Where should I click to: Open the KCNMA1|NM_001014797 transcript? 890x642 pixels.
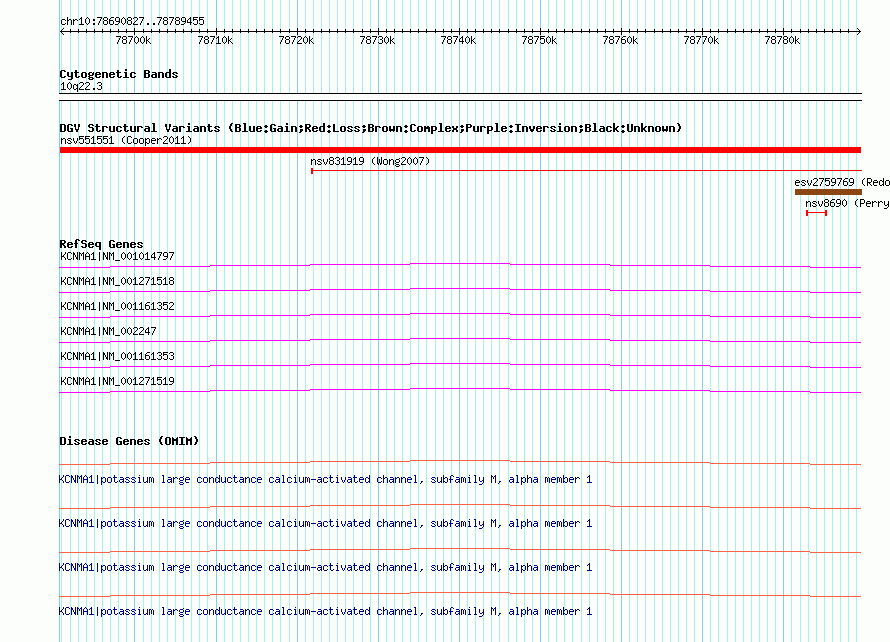[x=117, y=257]
